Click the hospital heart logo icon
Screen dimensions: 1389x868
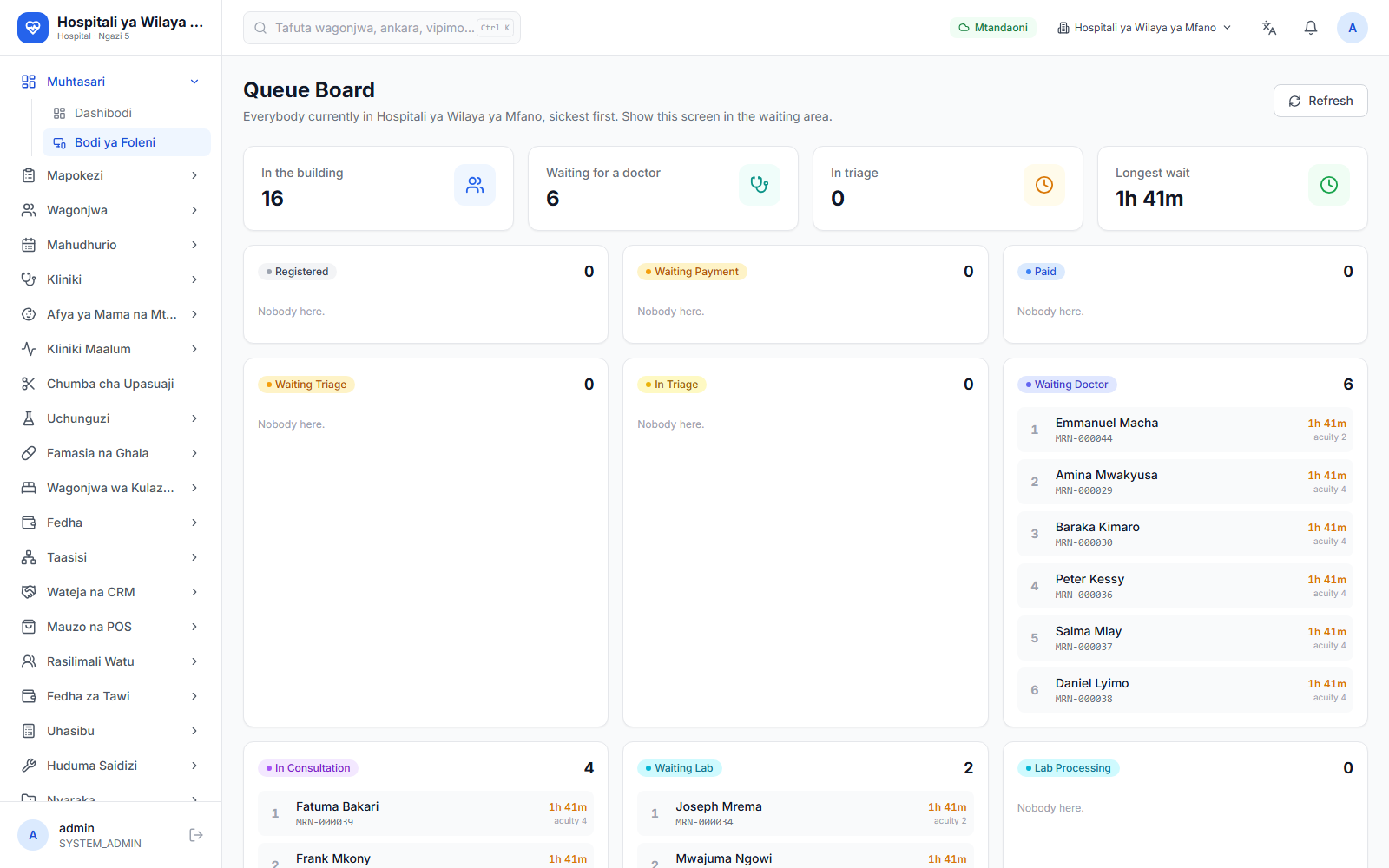pyautogui.click(x=33, y=28)
